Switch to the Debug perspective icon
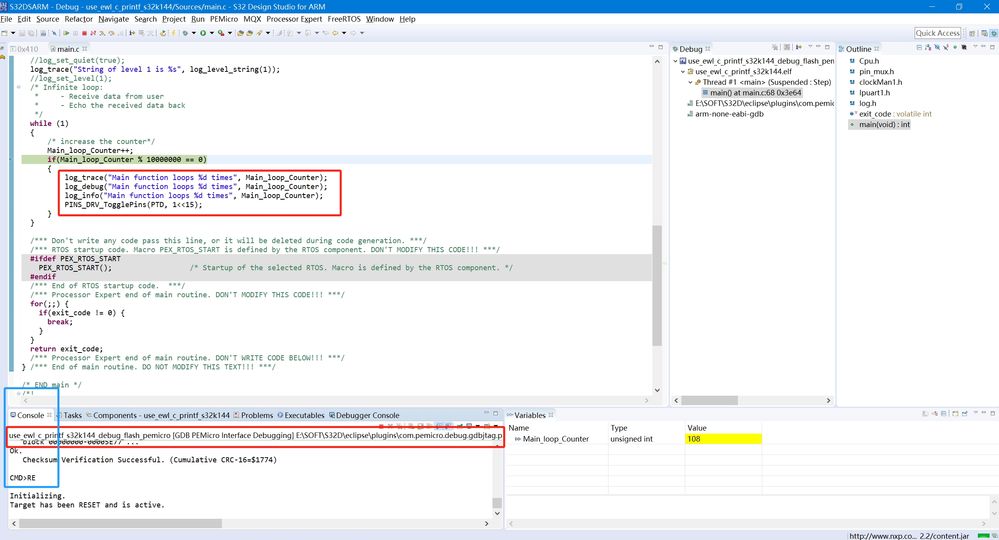The image size is (999, 540). pos(993,33)
